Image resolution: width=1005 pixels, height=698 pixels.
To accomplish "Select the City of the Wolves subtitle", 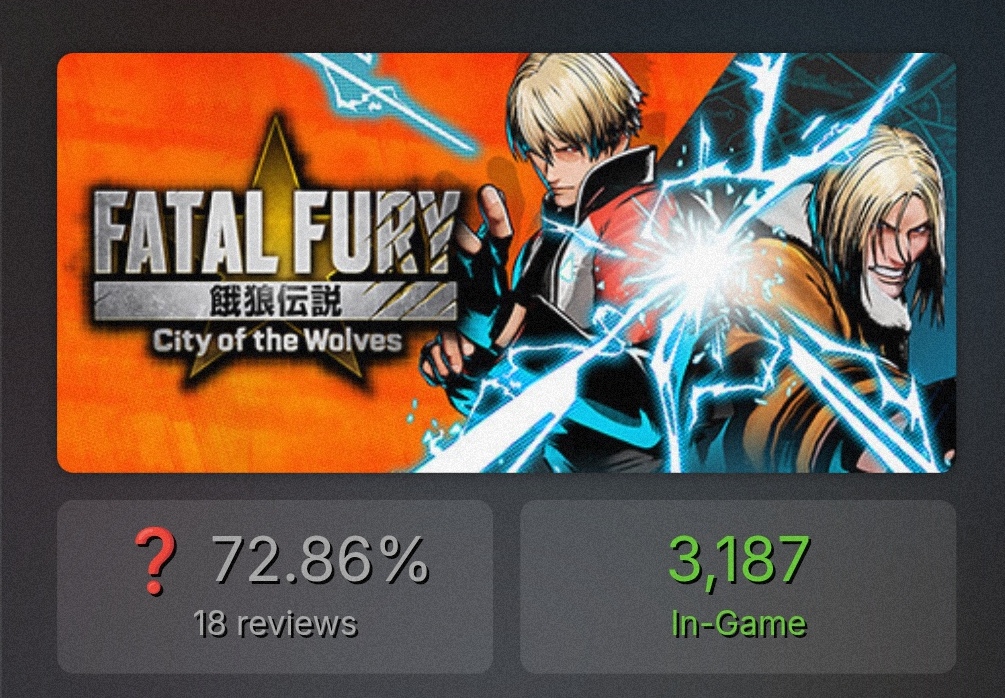I will pyautogui.click(x=277, y=340).
